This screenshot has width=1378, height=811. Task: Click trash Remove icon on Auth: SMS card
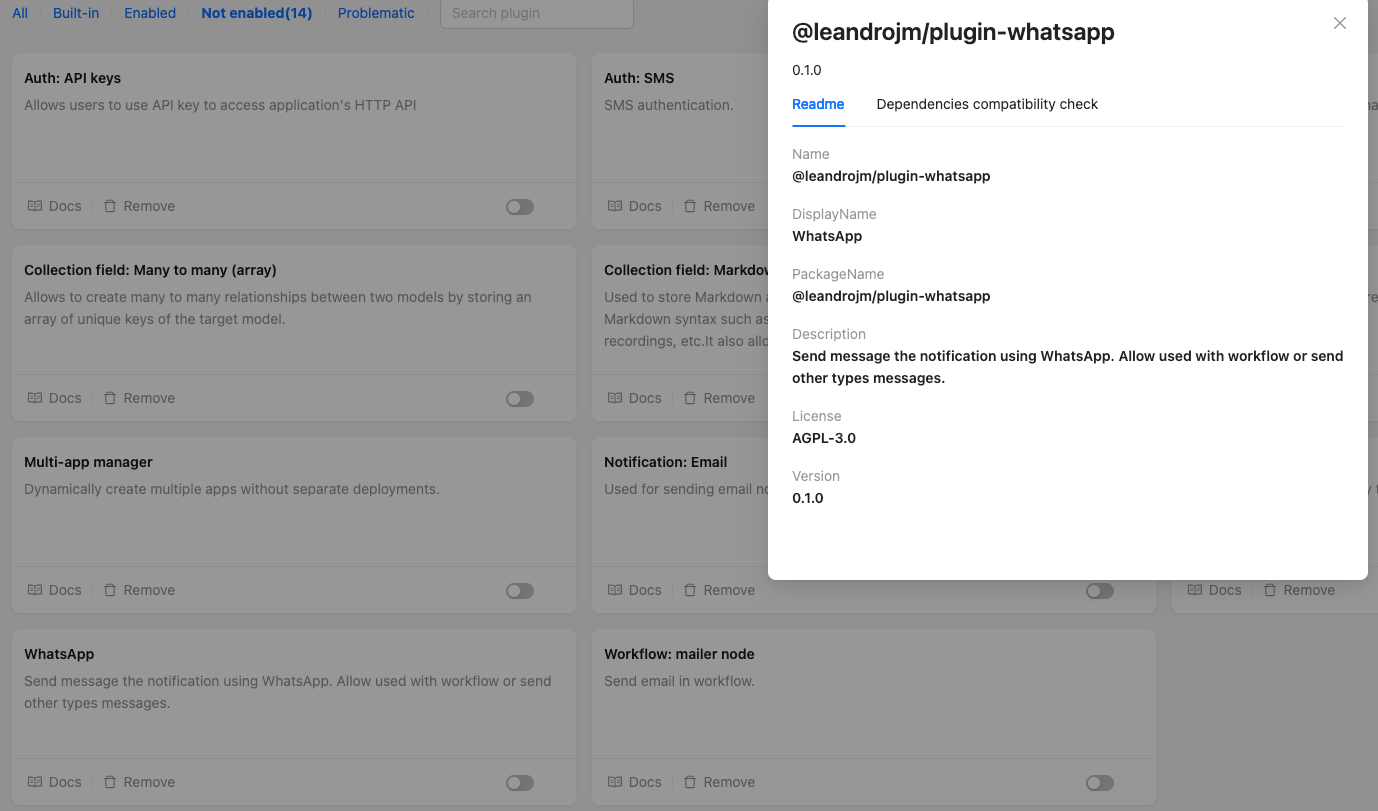[690, 206]
